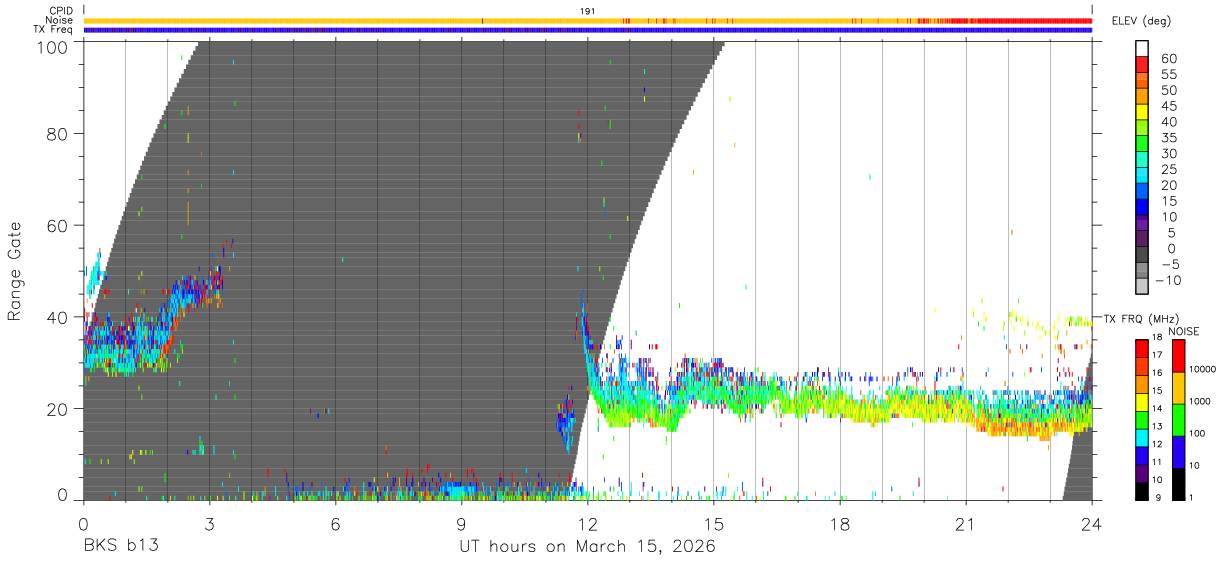Click the 12 hour tick on time axis
Image resolution: width=1228 pixels, height=567 pixels.
pyautogui.click(x=587, y=523)
